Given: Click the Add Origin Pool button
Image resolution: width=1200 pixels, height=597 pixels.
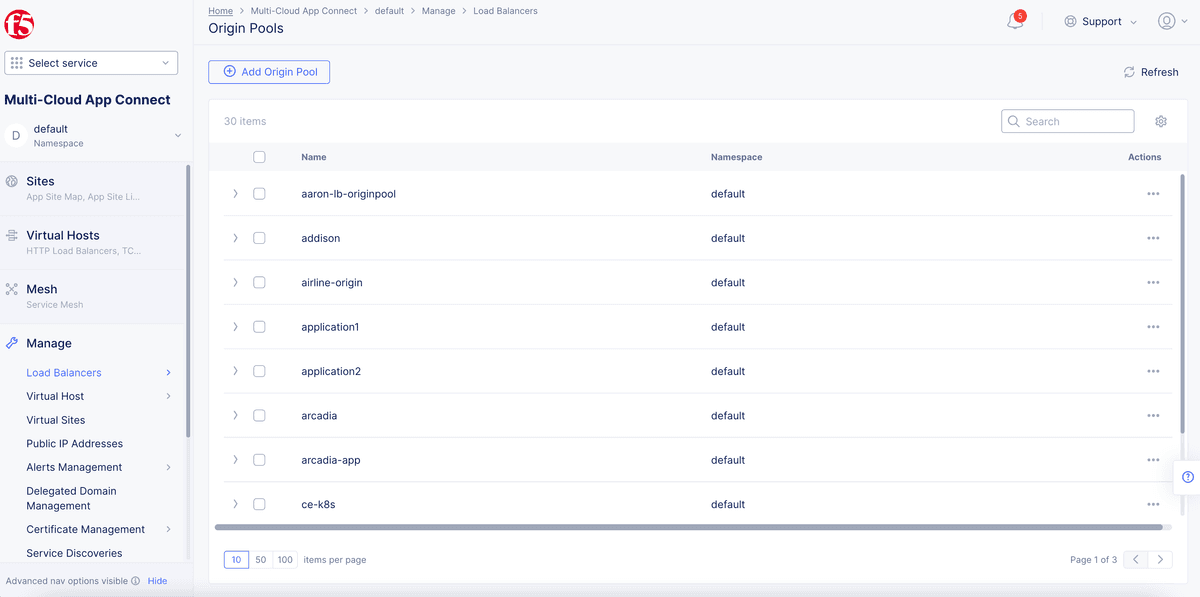Looking at the screenshot, I should [269, 71].
